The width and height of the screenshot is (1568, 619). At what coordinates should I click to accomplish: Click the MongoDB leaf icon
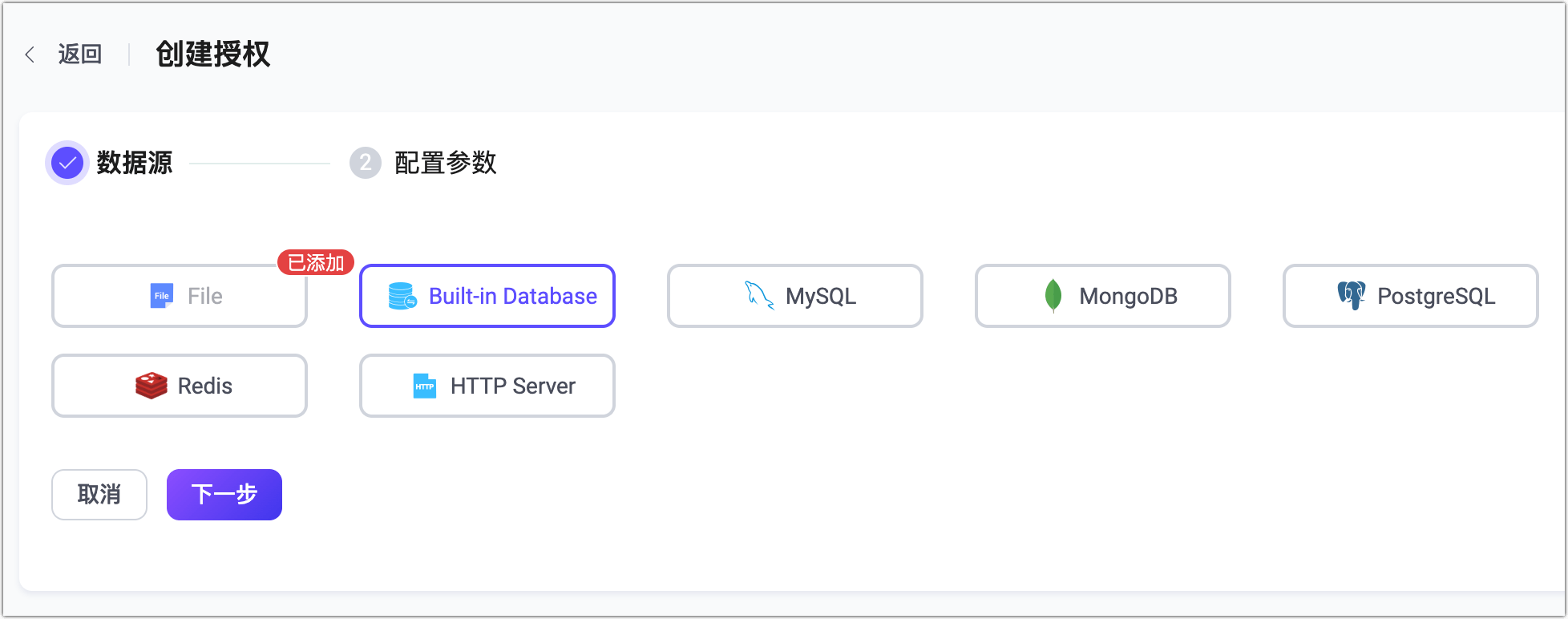(1053, 296)
